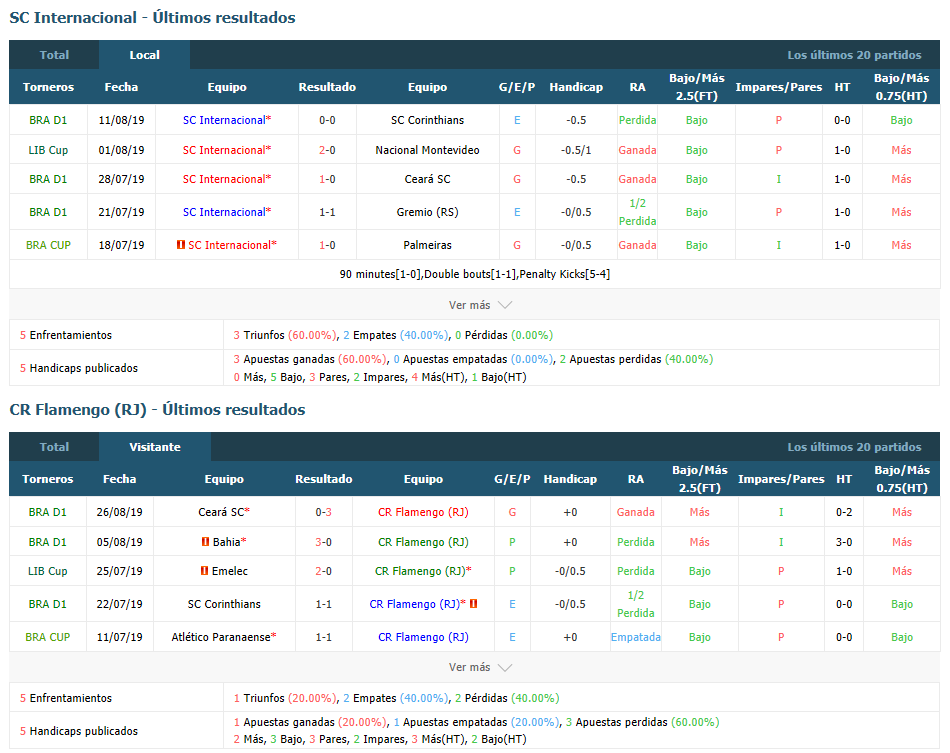
Task: Click the 'CR Flamengo (RJ) - Últimos resultados' heading
Action: coord(157,410)
